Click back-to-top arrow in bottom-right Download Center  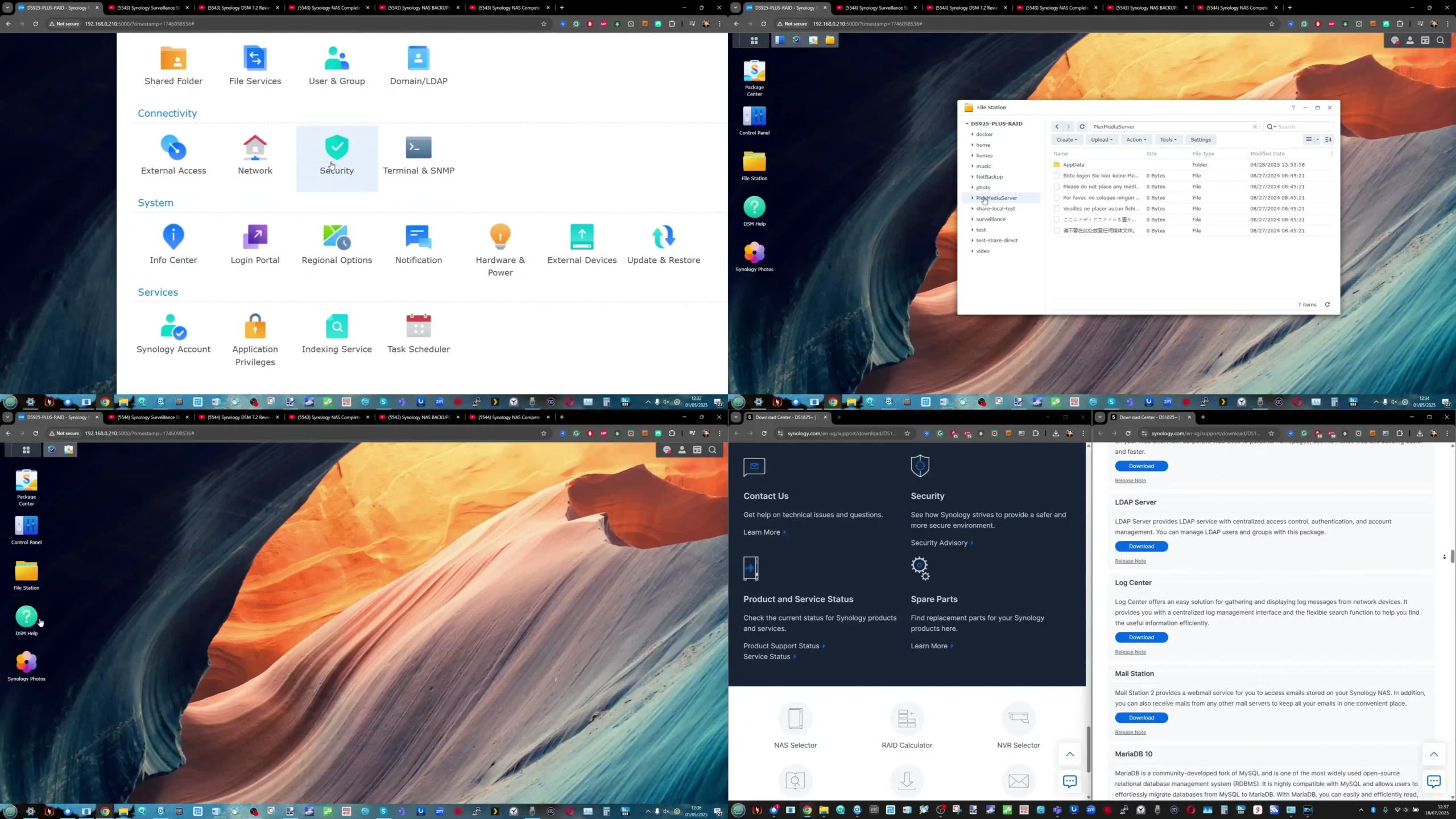(1434, 754)
